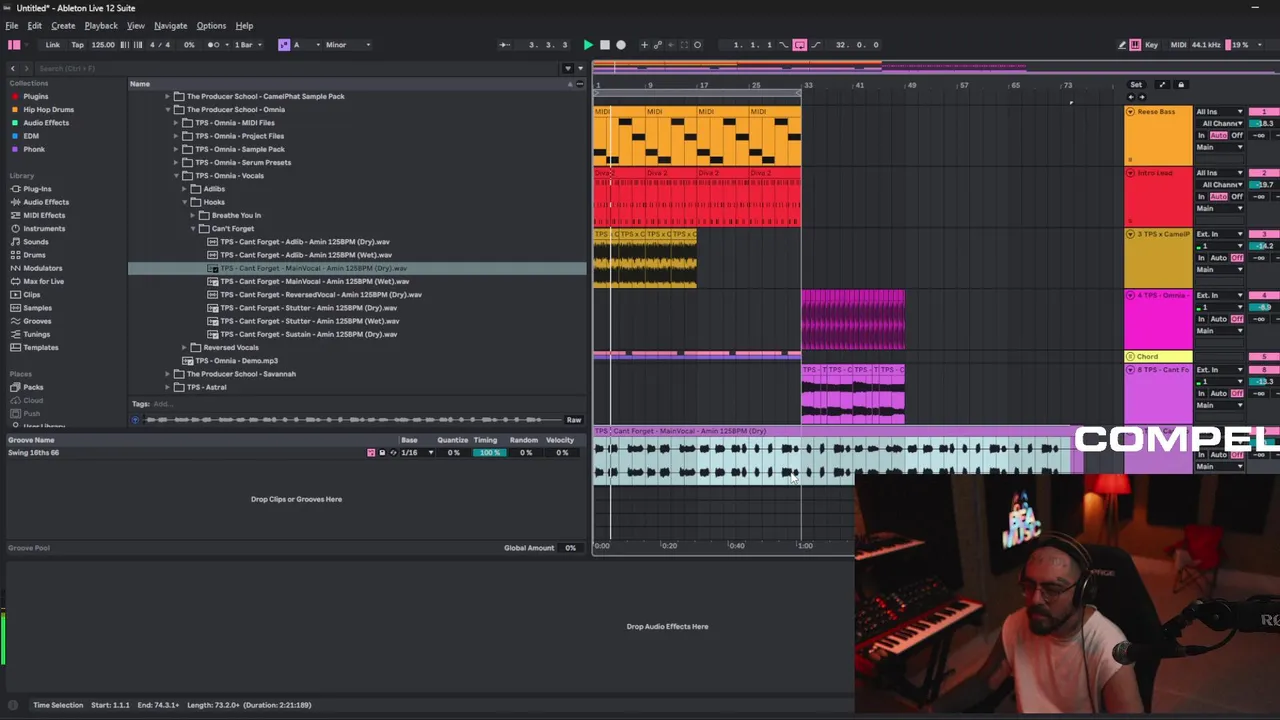Click the save groove disk icon
The width and height of the screenshot is (1280, 720).
click(382, 453)
